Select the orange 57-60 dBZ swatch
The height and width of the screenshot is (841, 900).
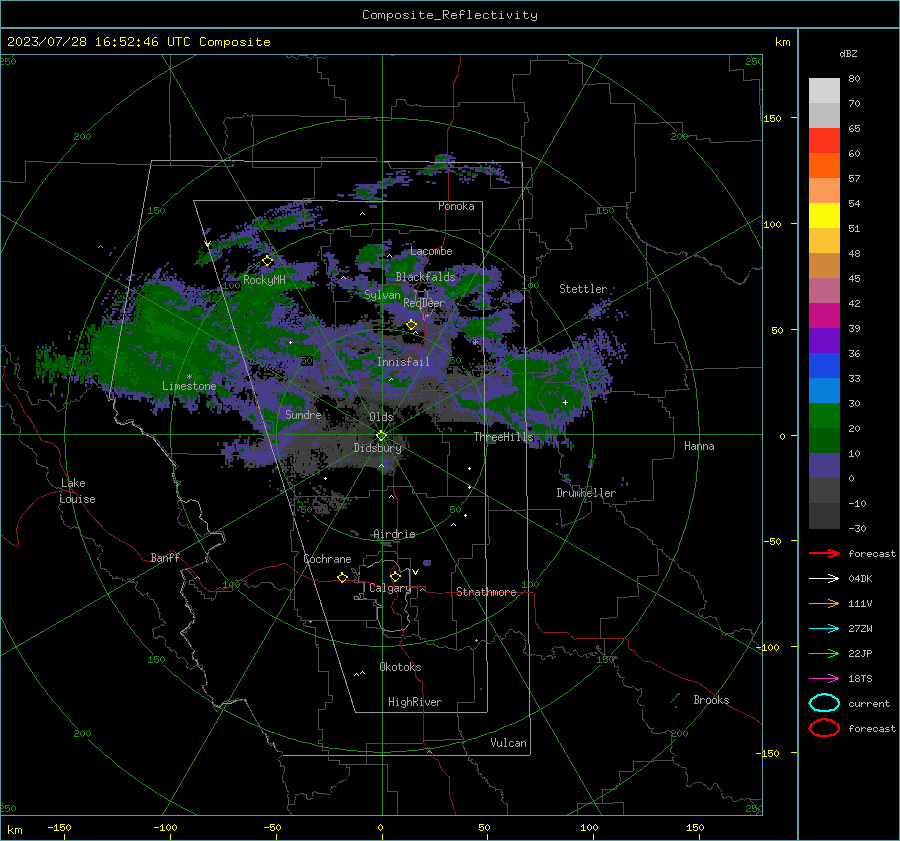tap(824, 166)
